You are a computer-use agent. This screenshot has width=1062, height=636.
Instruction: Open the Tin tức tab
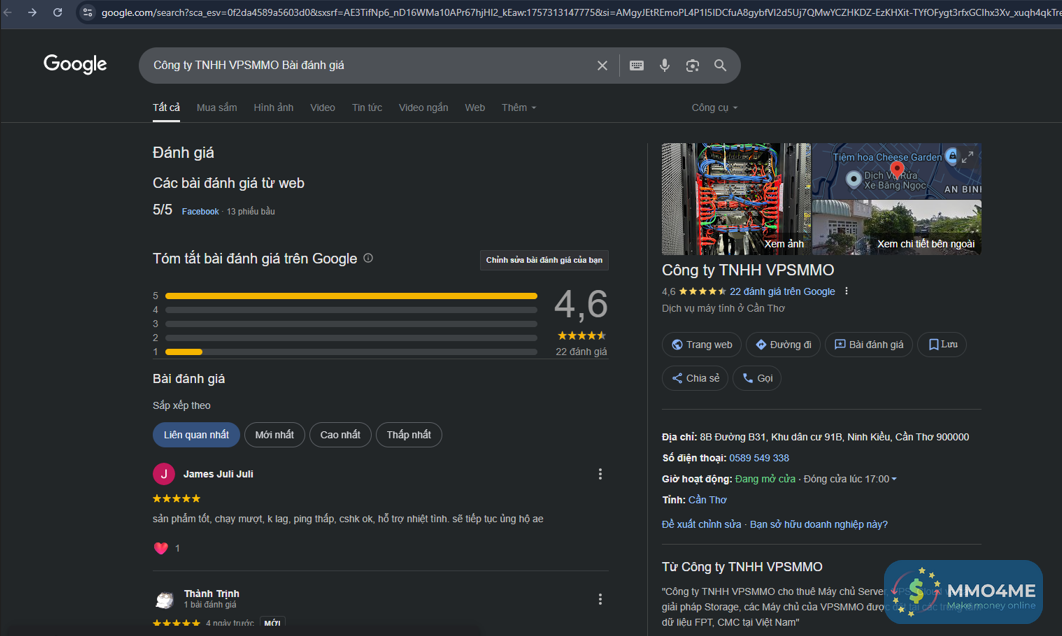click(367, 108)
